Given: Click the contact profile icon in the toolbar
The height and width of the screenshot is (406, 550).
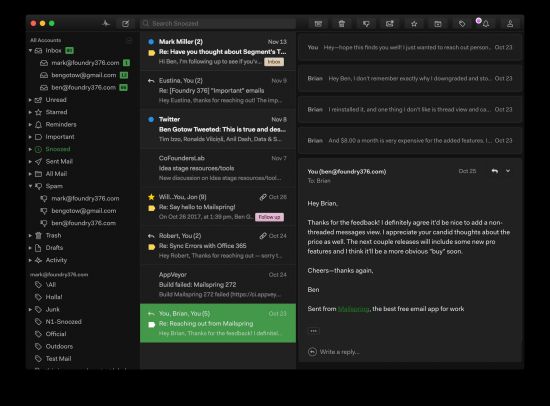Looking at the screenshot, I should click(x=510, y=24).
